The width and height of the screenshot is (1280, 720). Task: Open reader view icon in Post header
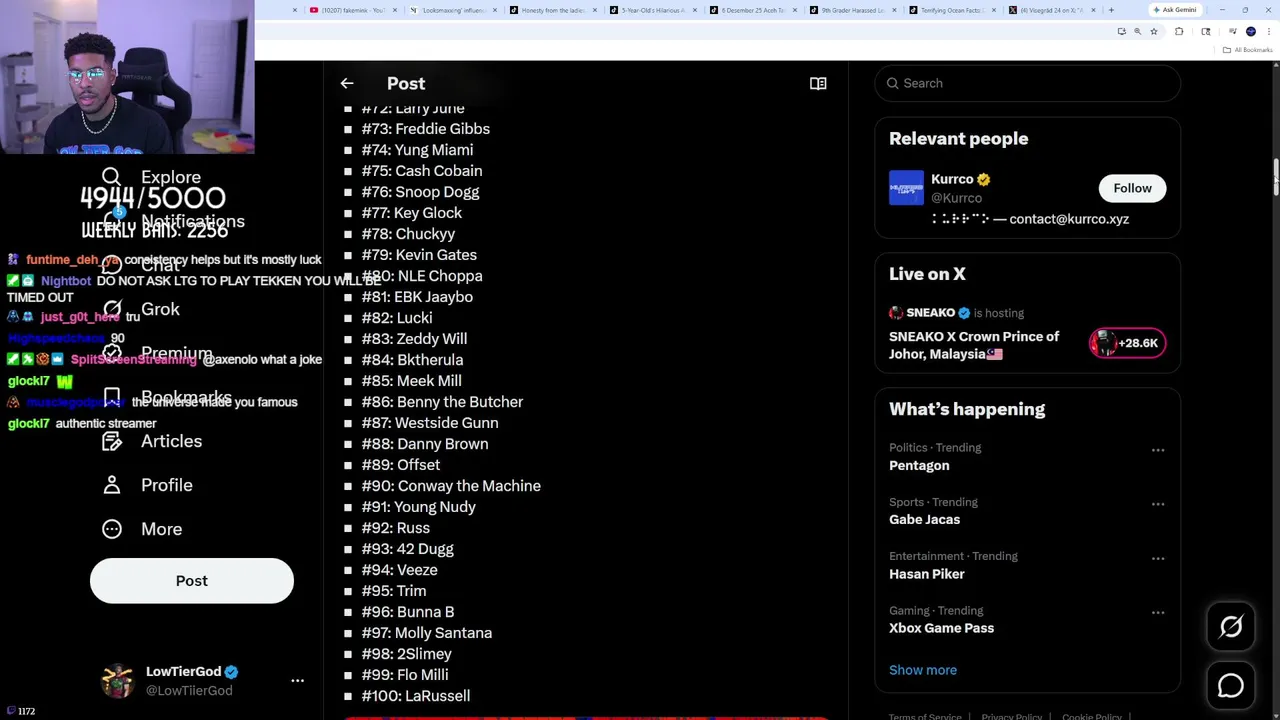[818, 84]
